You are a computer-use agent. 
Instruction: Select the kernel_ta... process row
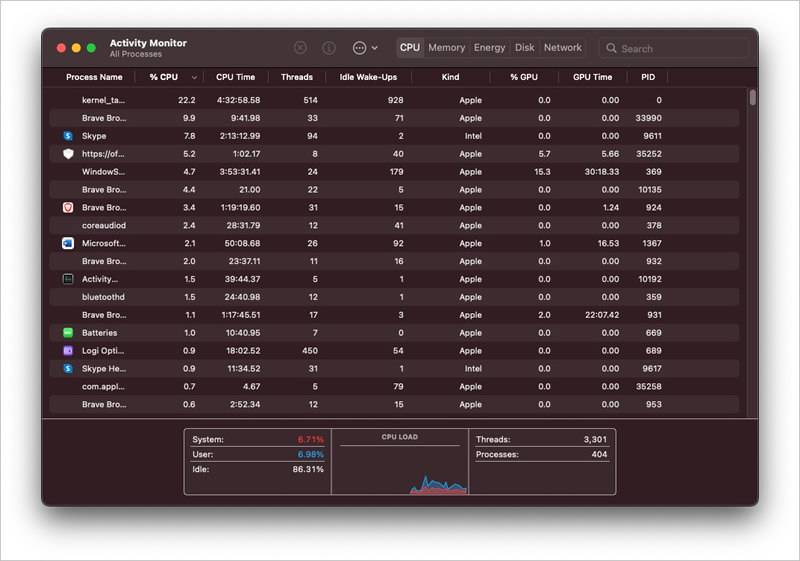click(x=394, y=100)
